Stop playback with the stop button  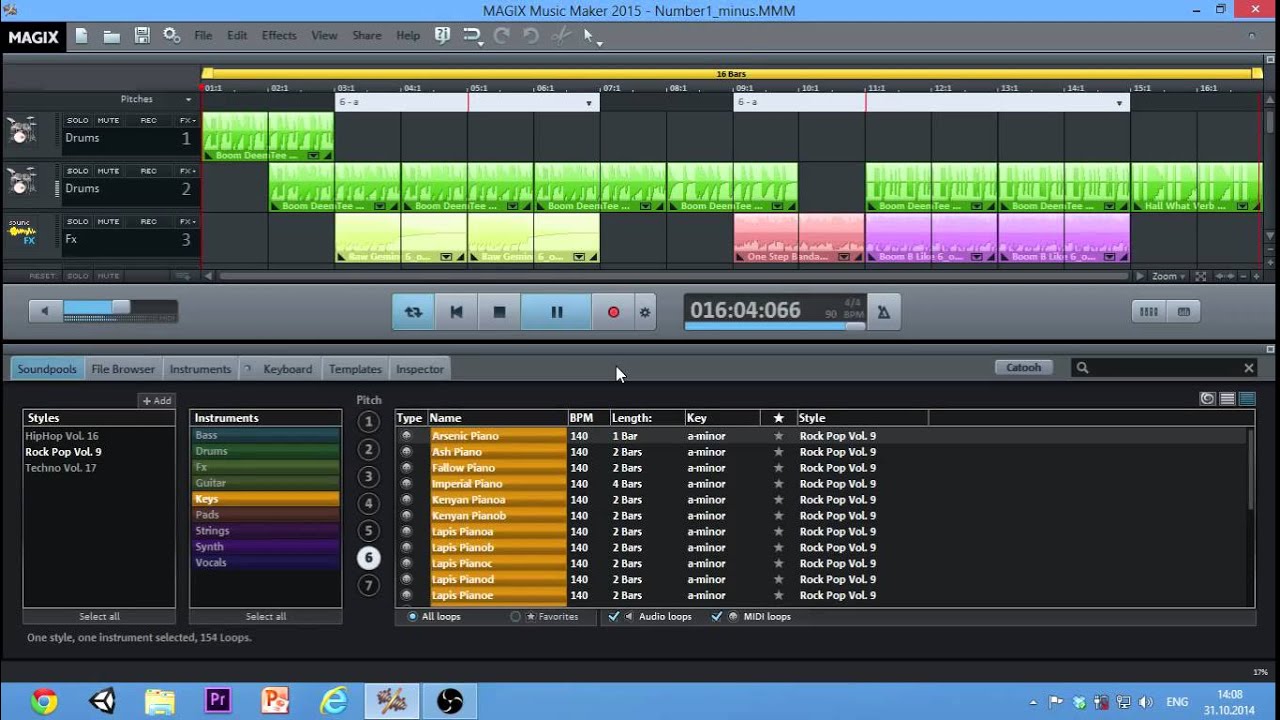(x=499, y=312)
